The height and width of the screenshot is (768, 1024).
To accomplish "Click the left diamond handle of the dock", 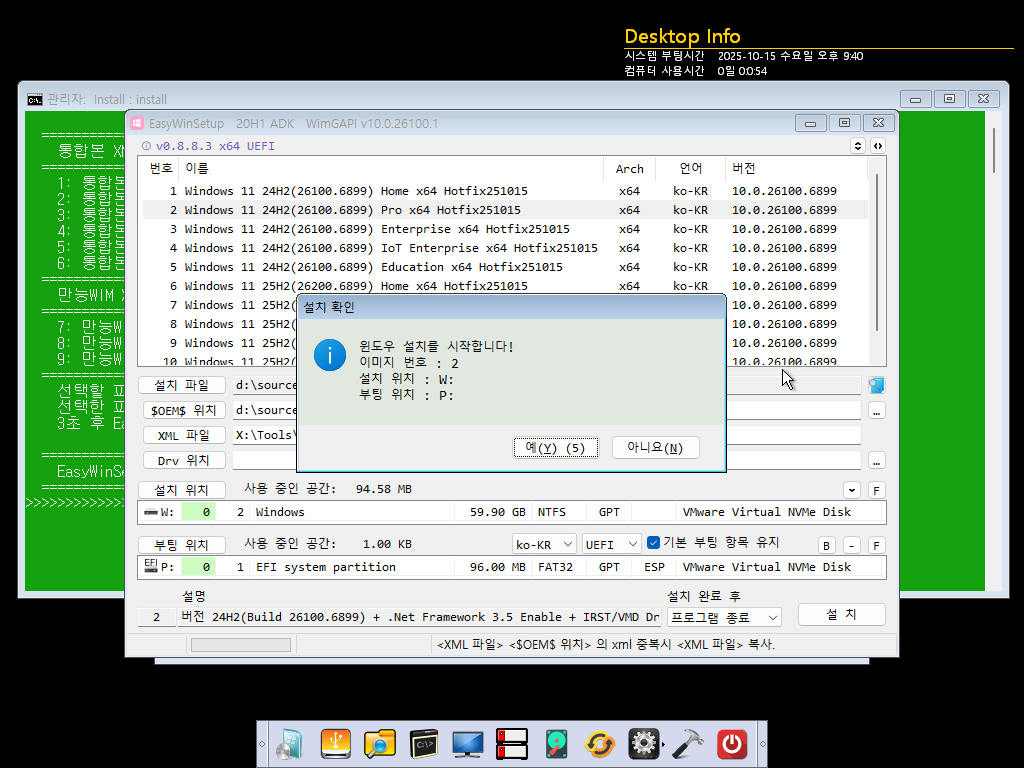I will (262, 744).
